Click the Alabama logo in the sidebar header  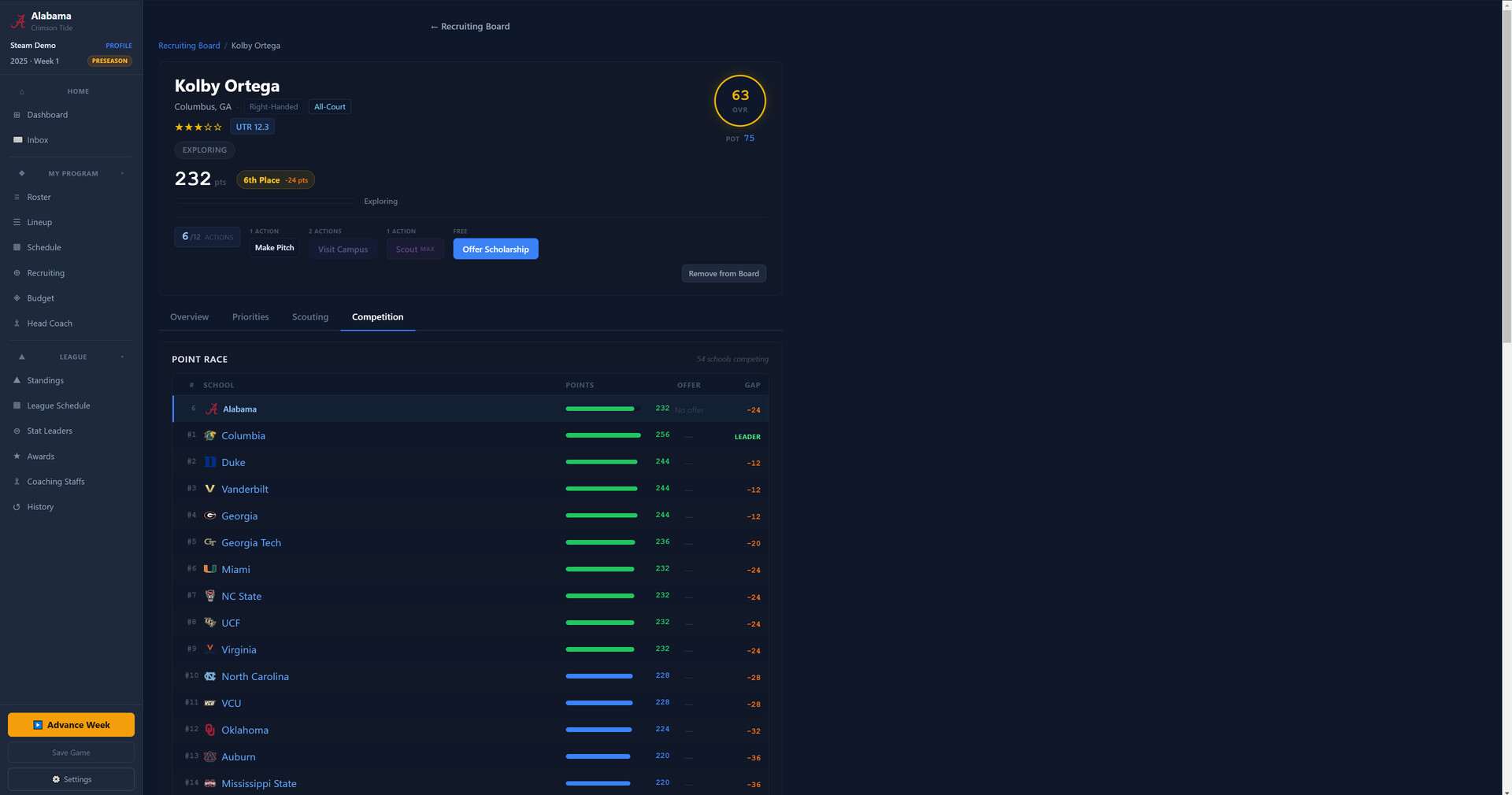18,21
